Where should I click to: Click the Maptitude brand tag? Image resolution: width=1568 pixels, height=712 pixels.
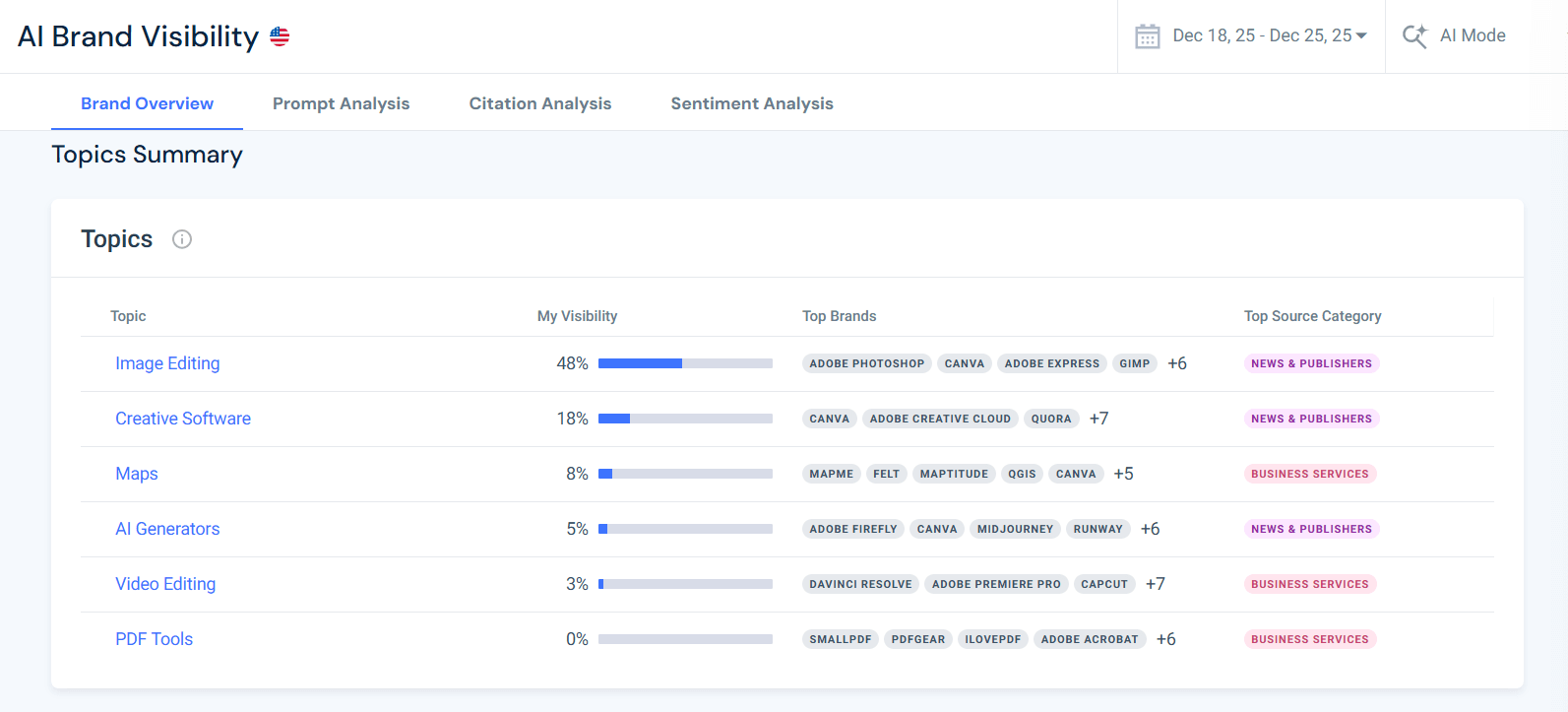(x=954, y=474)
